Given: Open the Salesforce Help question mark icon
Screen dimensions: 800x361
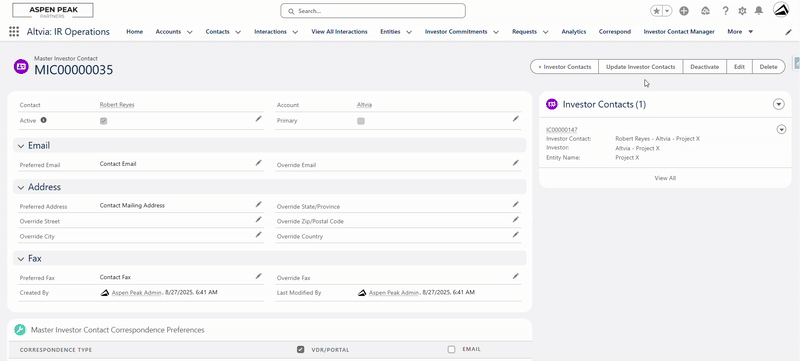Looking at the screenshot, I should [x=725, y=11].
